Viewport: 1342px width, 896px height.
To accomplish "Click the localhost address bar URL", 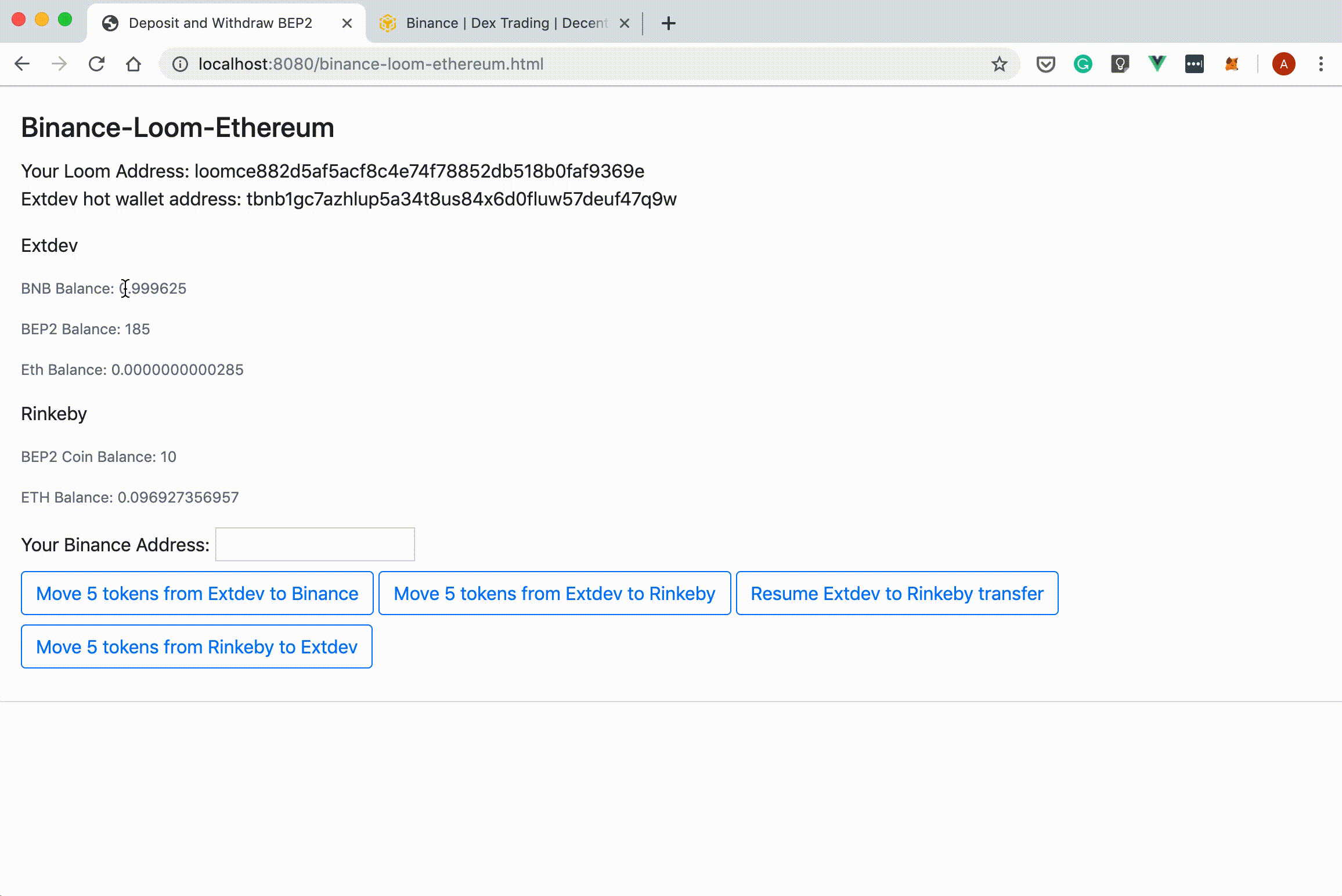I will click(x=371, y=64).
